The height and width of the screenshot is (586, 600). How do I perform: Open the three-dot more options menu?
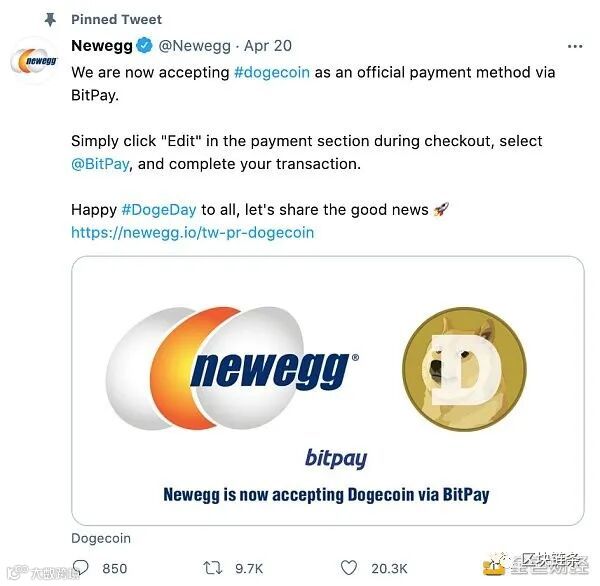pos(575,46)
